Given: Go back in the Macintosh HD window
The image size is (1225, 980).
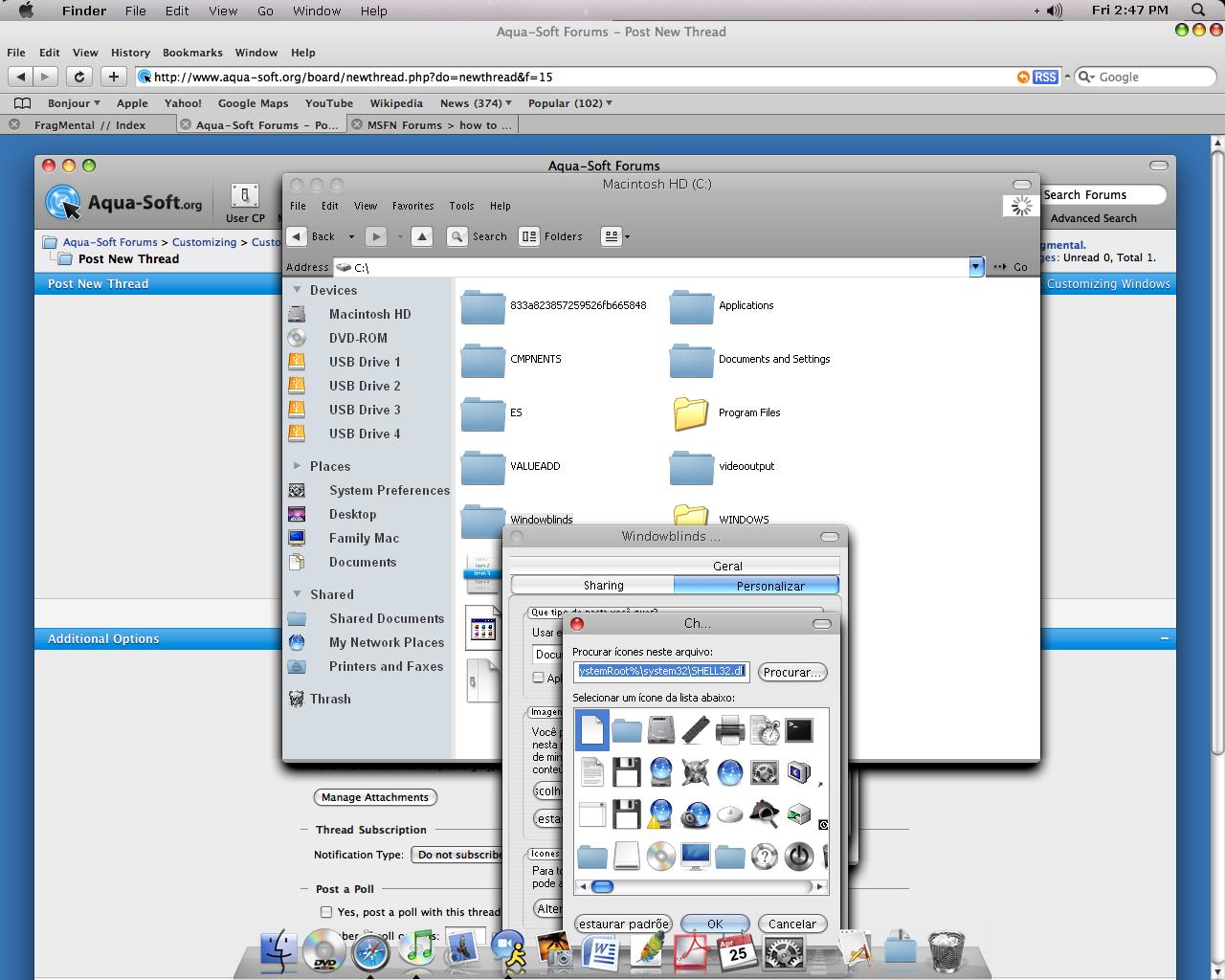Looking at the screenshot, I should [314, 236].
